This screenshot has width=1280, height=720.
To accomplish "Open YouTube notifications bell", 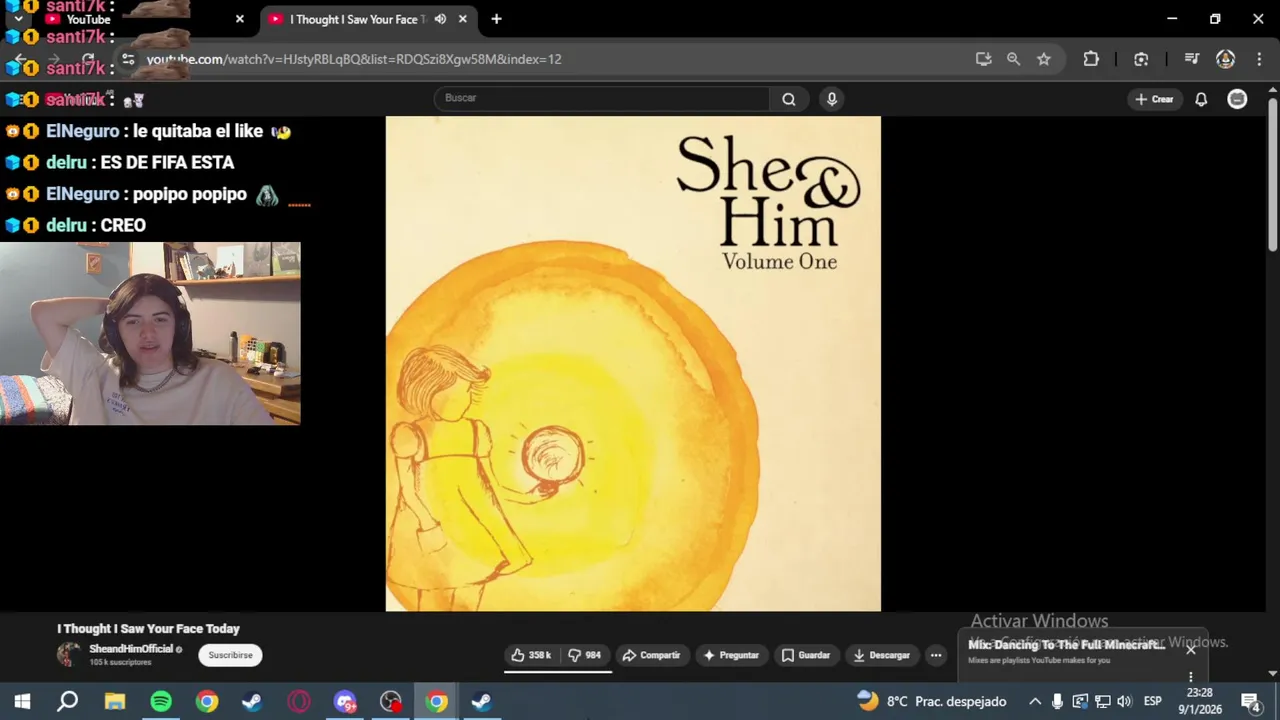I will point(1201,99).
